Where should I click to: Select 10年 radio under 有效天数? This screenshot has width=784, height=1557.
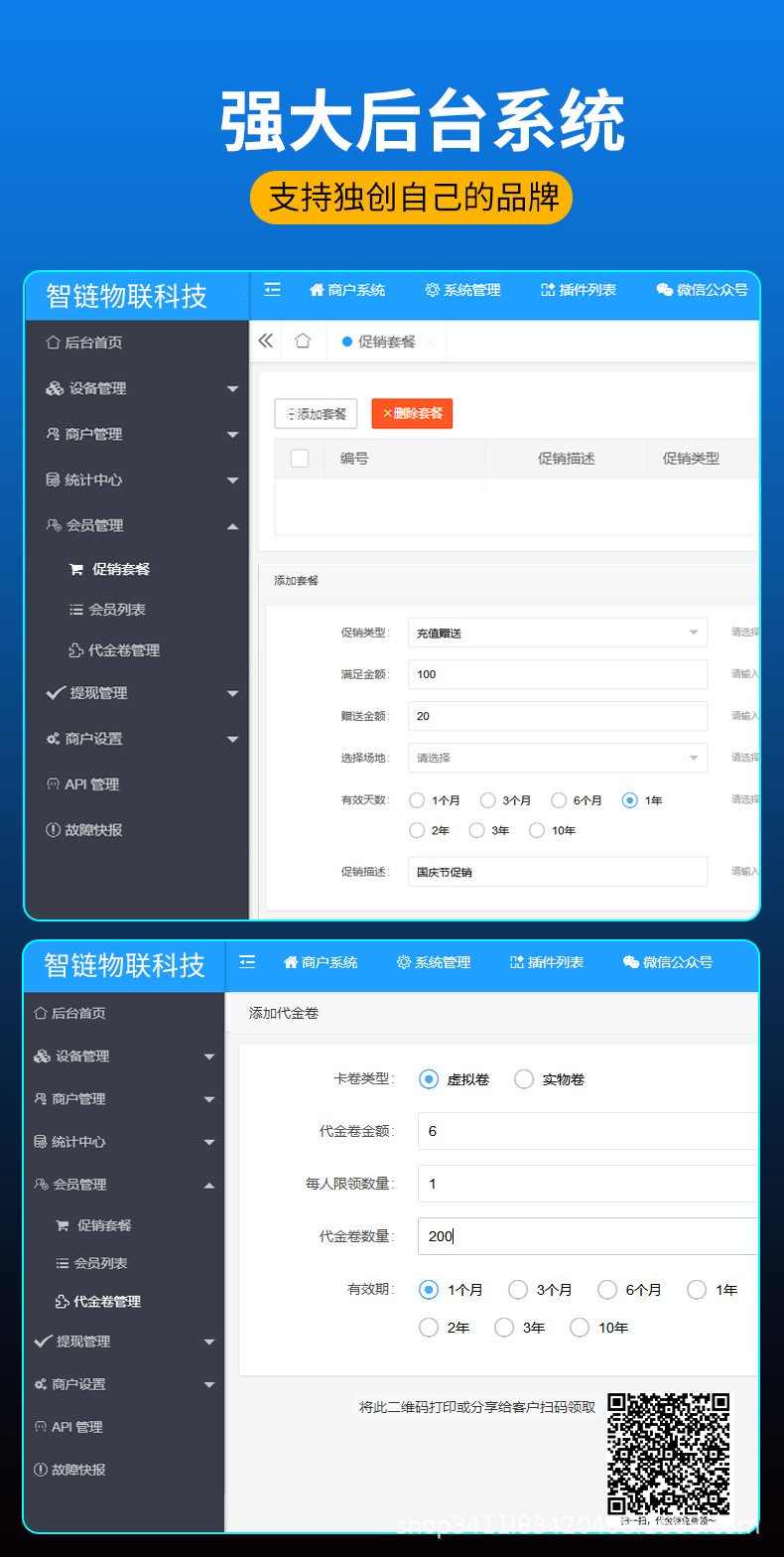537,830
